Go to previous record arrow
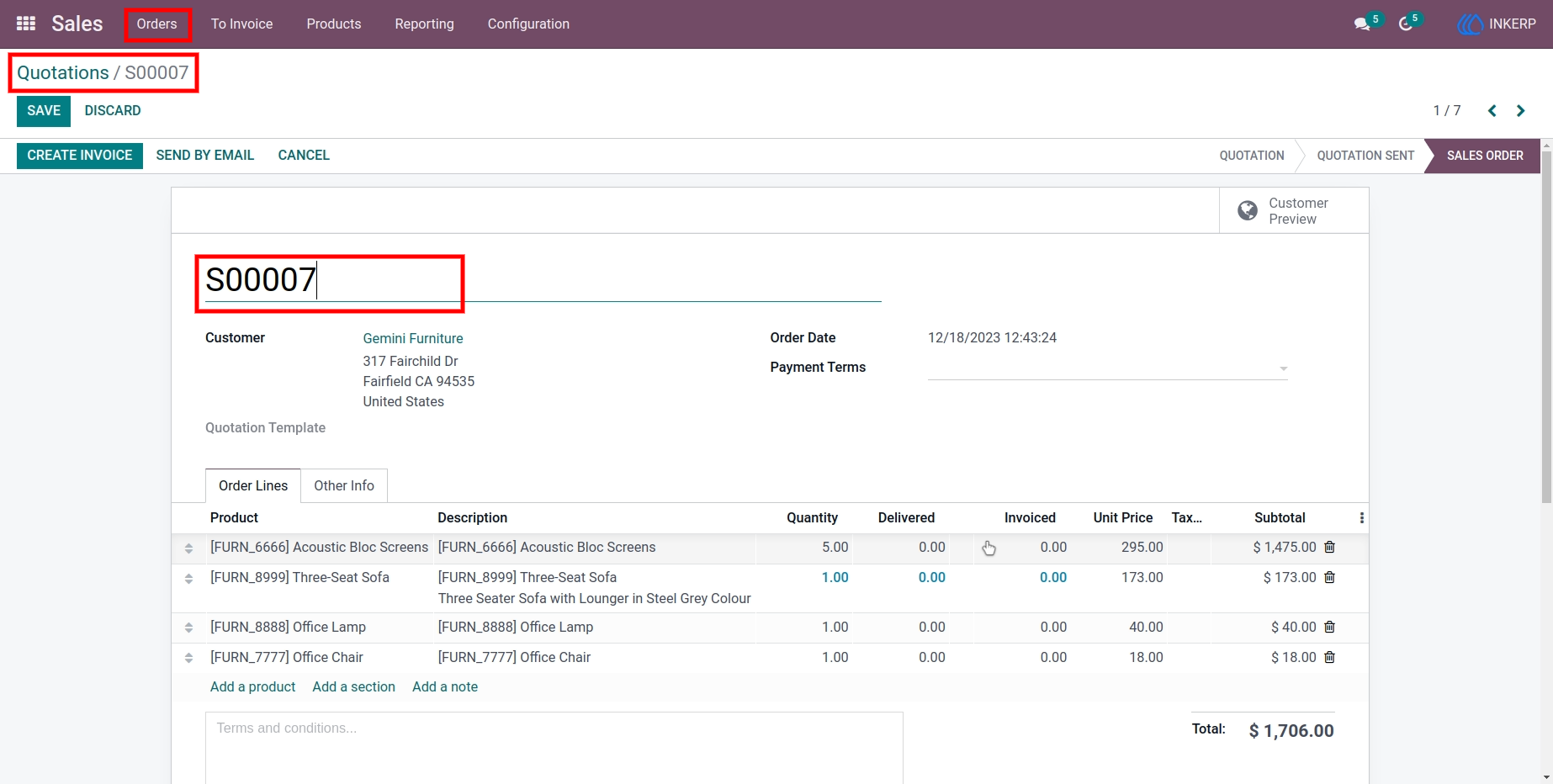The width and height of the screenshot is (1553, 784). [x=1492, y=111]
